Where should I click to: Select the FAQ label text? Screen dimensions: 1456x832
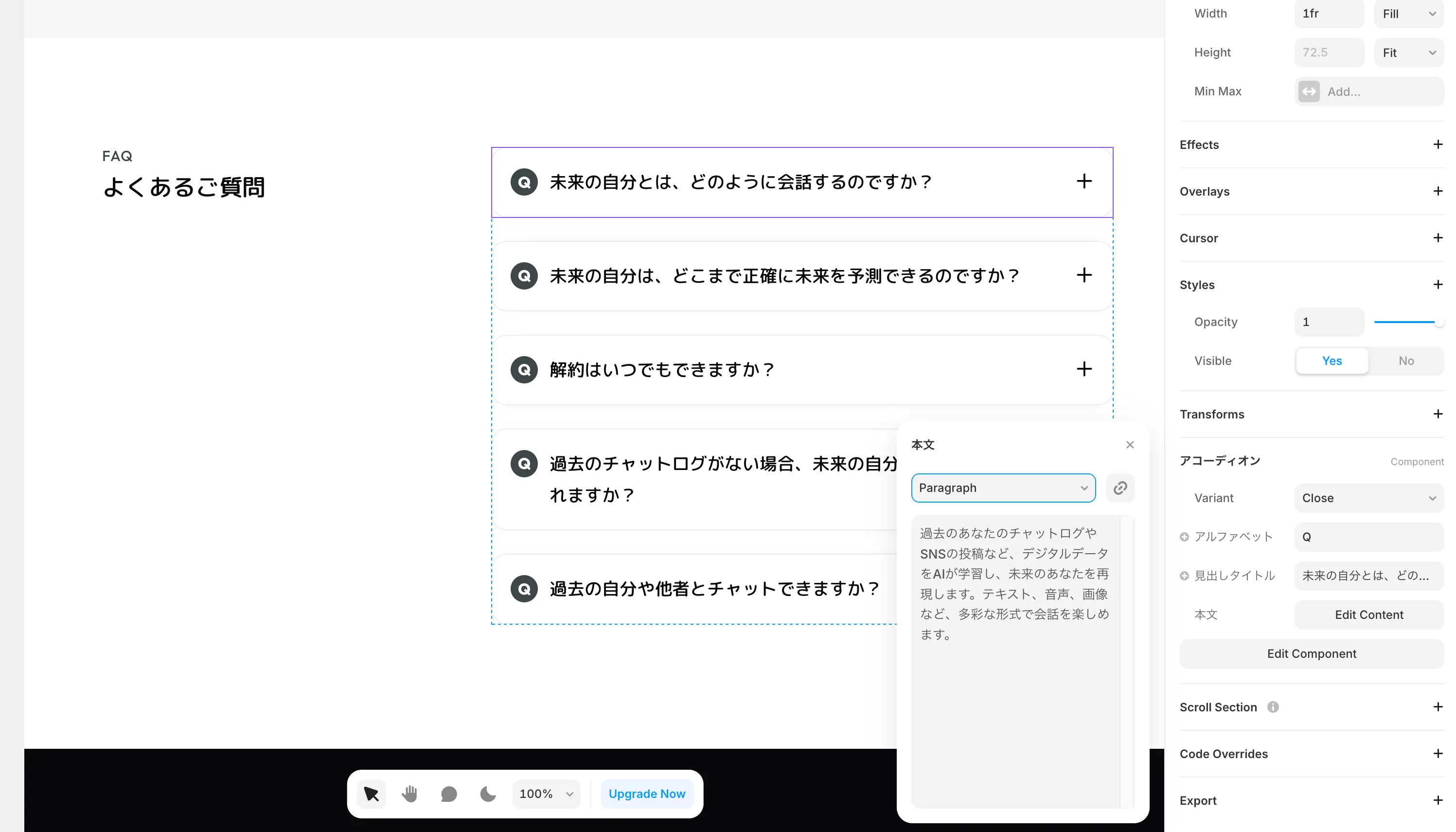pyautogui.click(x=117, y=156)
